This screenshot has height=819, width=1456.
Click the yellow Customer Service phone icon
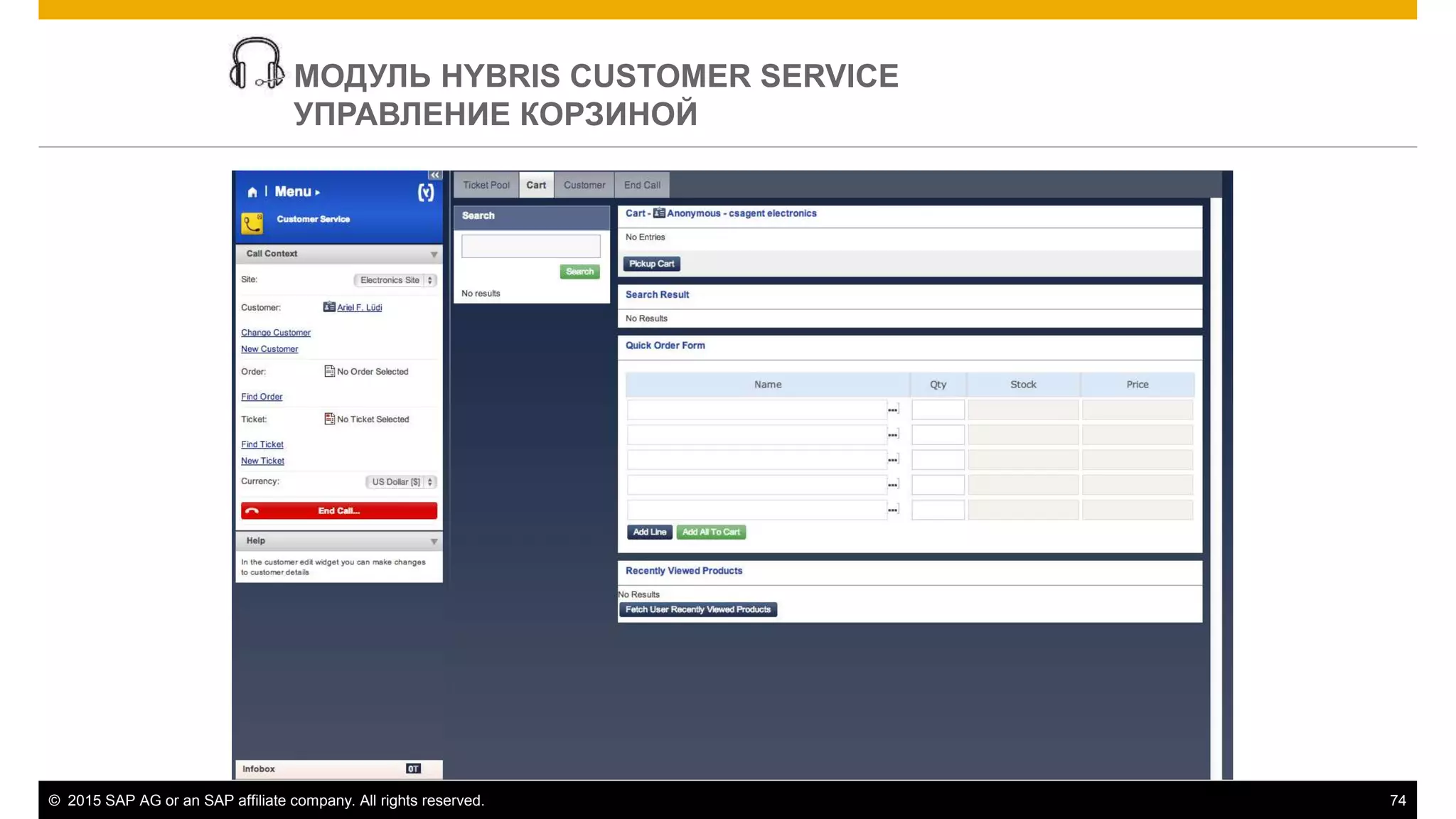point(252,223)
